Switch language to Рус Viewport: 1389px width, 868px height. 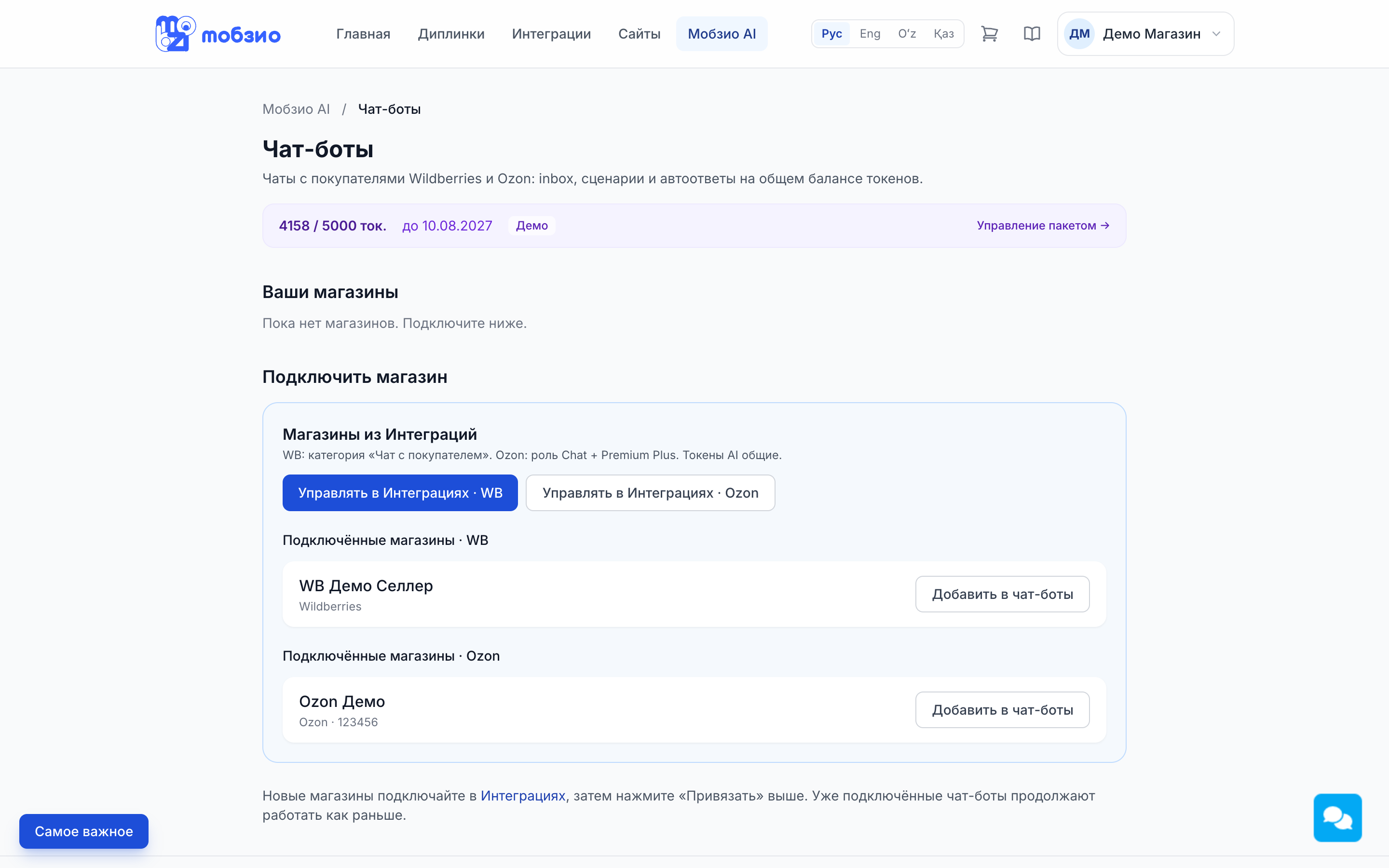pos(831,34)
